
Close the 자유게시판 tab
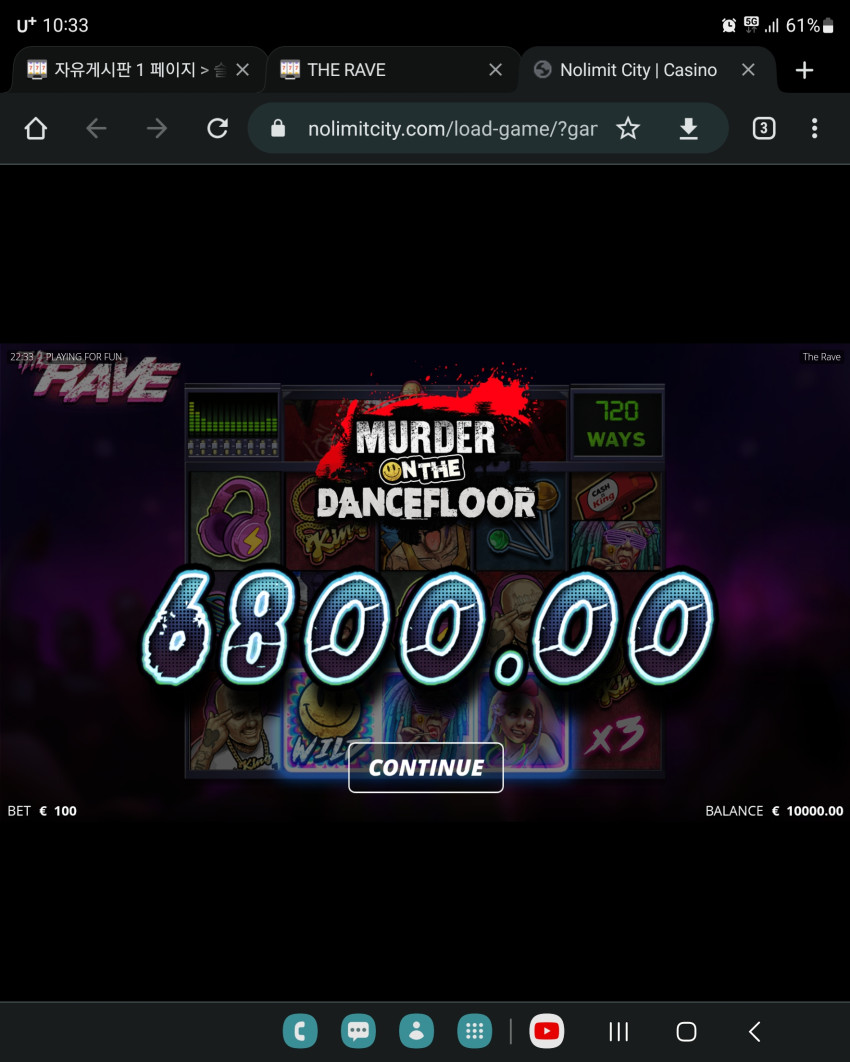[x=242, y=70]
